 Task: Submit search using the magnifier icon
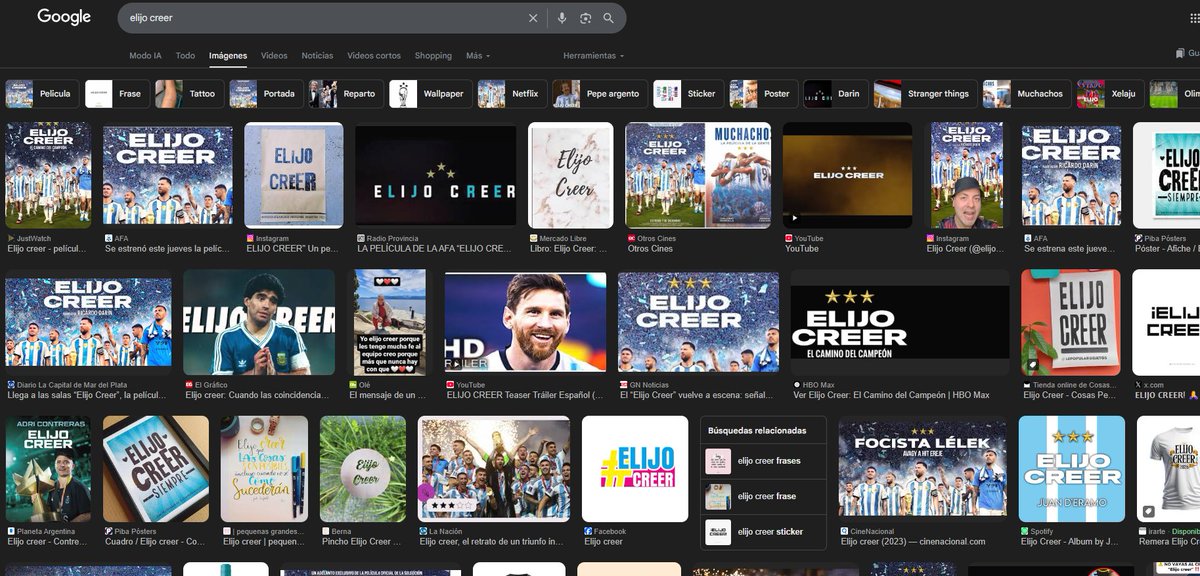pyautogui.click(x=608, y=18)
